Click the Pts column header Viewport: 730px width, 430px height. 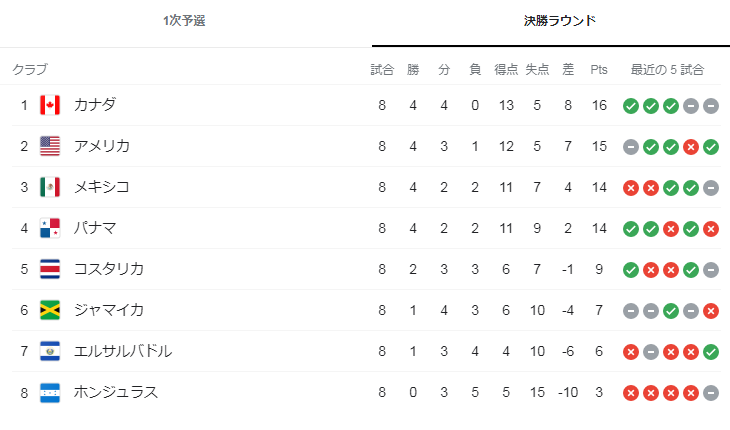point(599,70)
